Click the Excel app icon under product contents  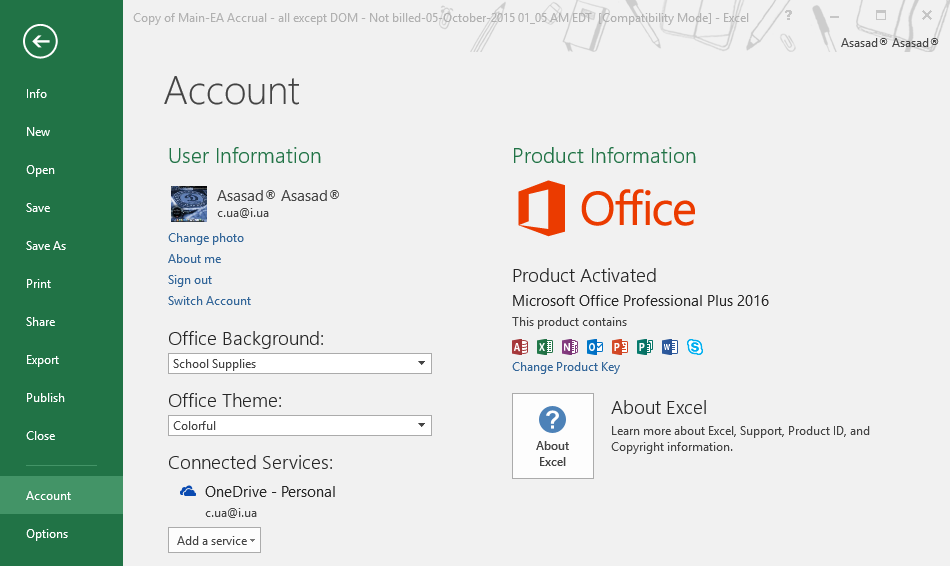(x=545, y=347)
